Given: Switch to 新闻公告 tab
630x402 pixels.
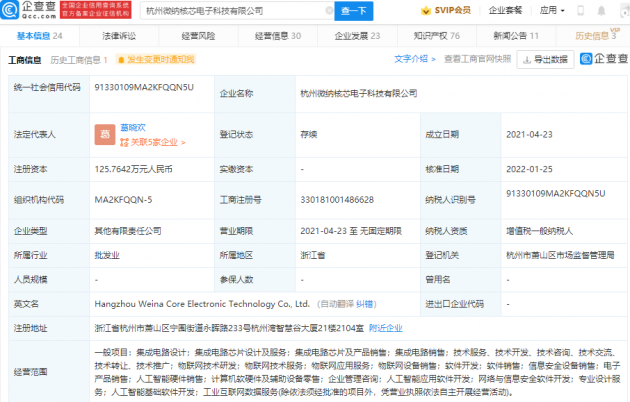Looking at the screenshot, I should [x=516, y=36].
